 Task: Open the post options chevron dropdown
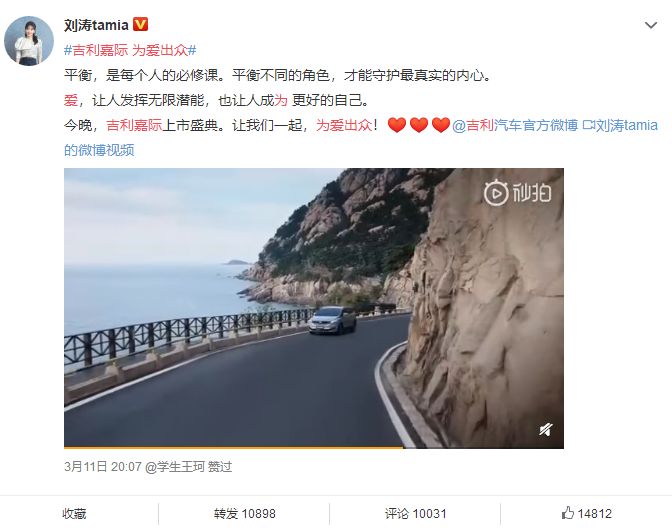(651, 25)
